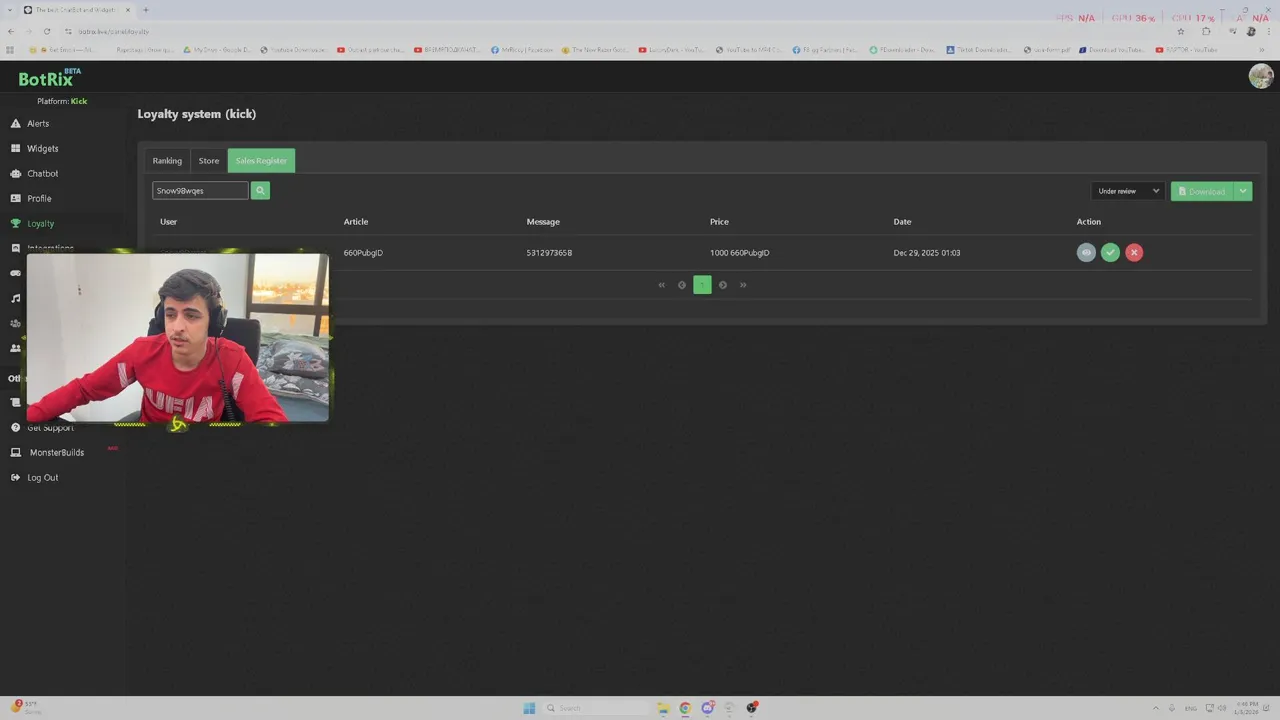The image size is (1280, 720).
Task: Open the Under review status dropdown
Action: [1128, 191]
